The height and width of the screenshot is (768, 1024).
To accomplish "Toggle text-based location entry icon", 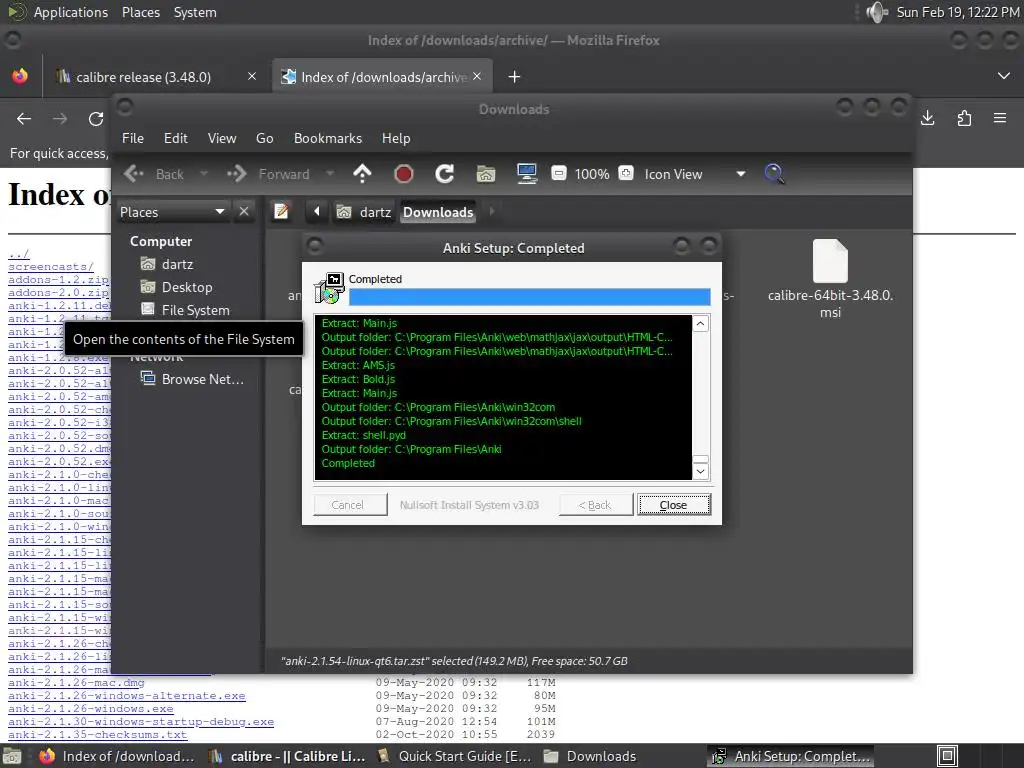I will click(x=281, y=212).
